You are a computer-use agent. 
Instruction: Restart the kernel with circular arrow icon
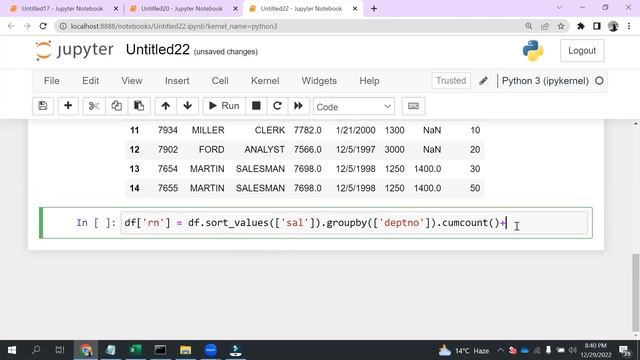pyautogui.click(x=277, y=106)
